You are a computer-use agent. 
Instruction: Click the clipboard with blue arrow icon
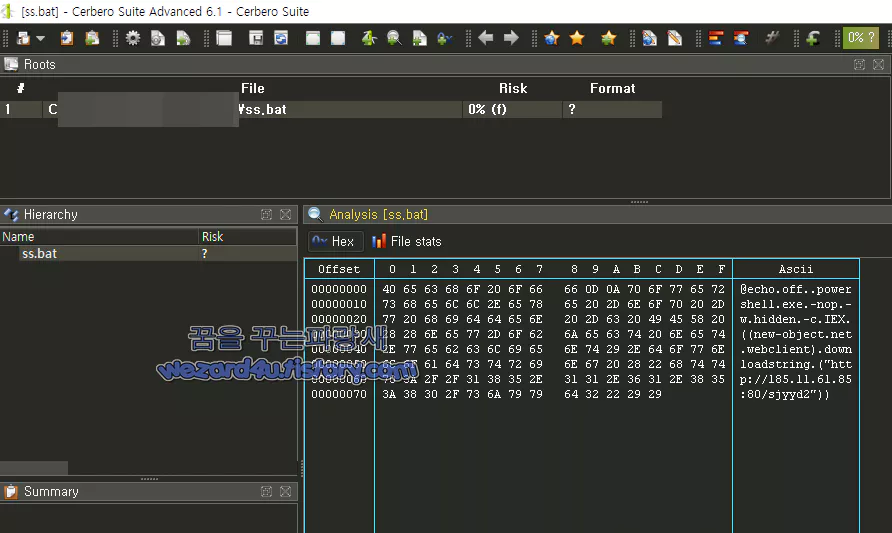click(x=67, y=38)
